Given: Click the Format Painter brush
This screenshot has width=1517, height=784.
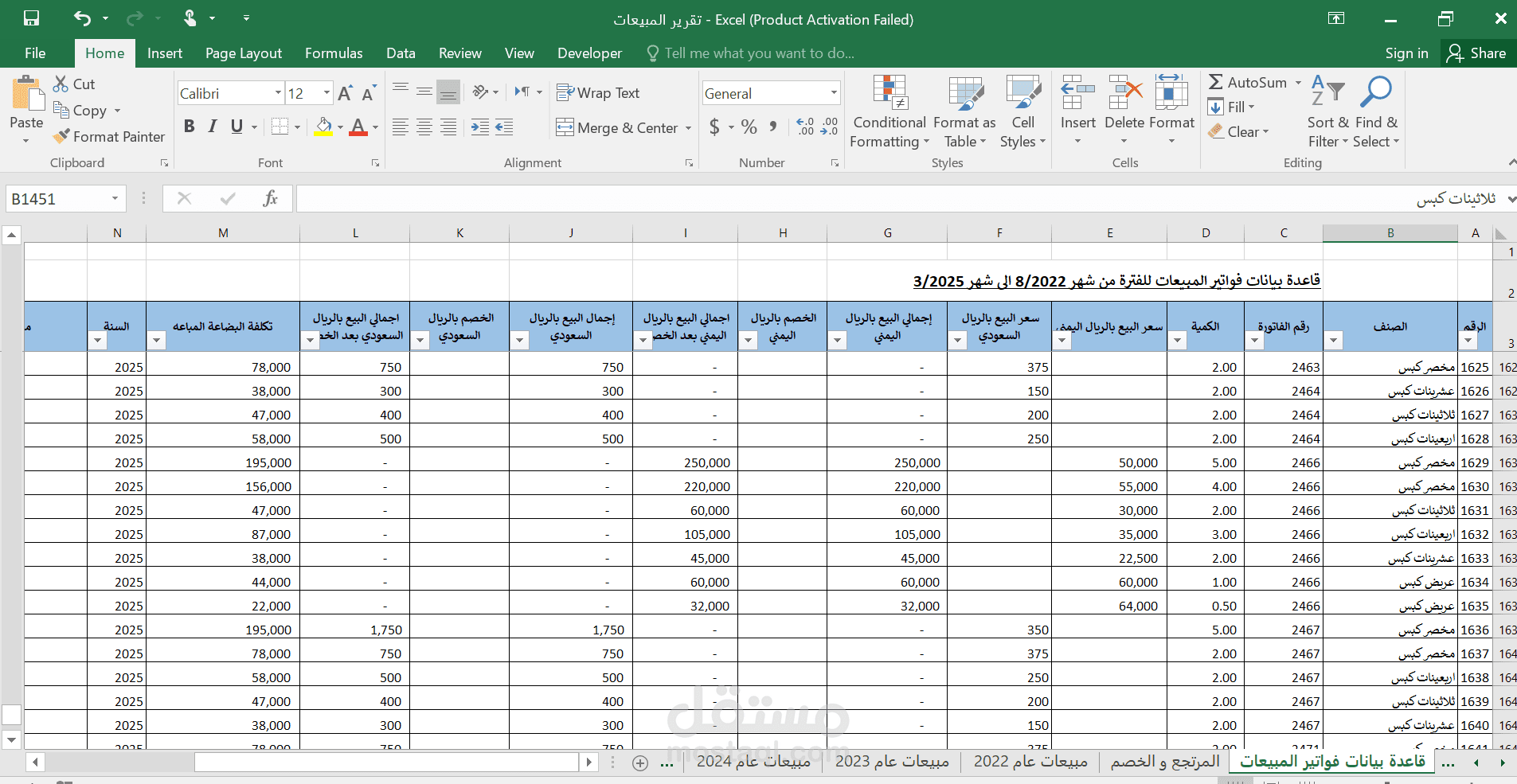Looking at the screenshot, I should (x=61, y=136).
